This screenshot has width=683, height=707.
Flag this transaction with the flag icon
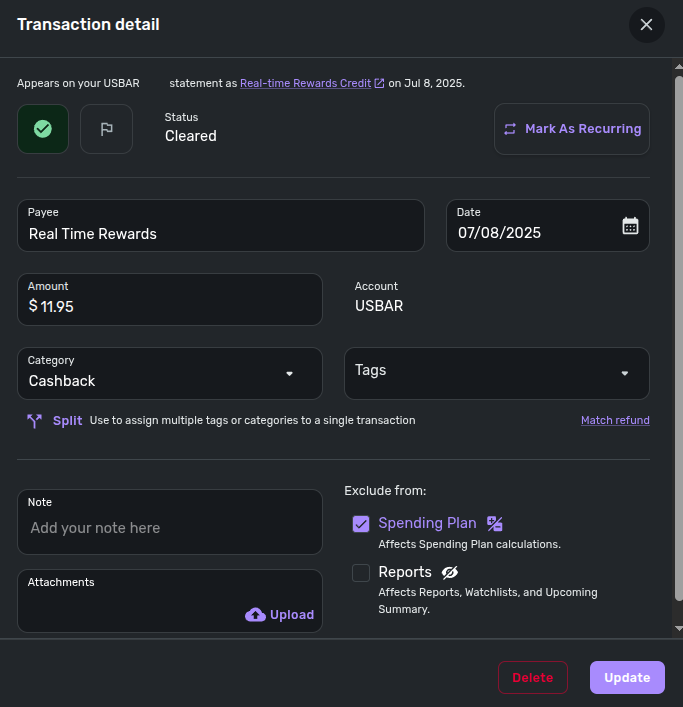click(x=106, y=129)
